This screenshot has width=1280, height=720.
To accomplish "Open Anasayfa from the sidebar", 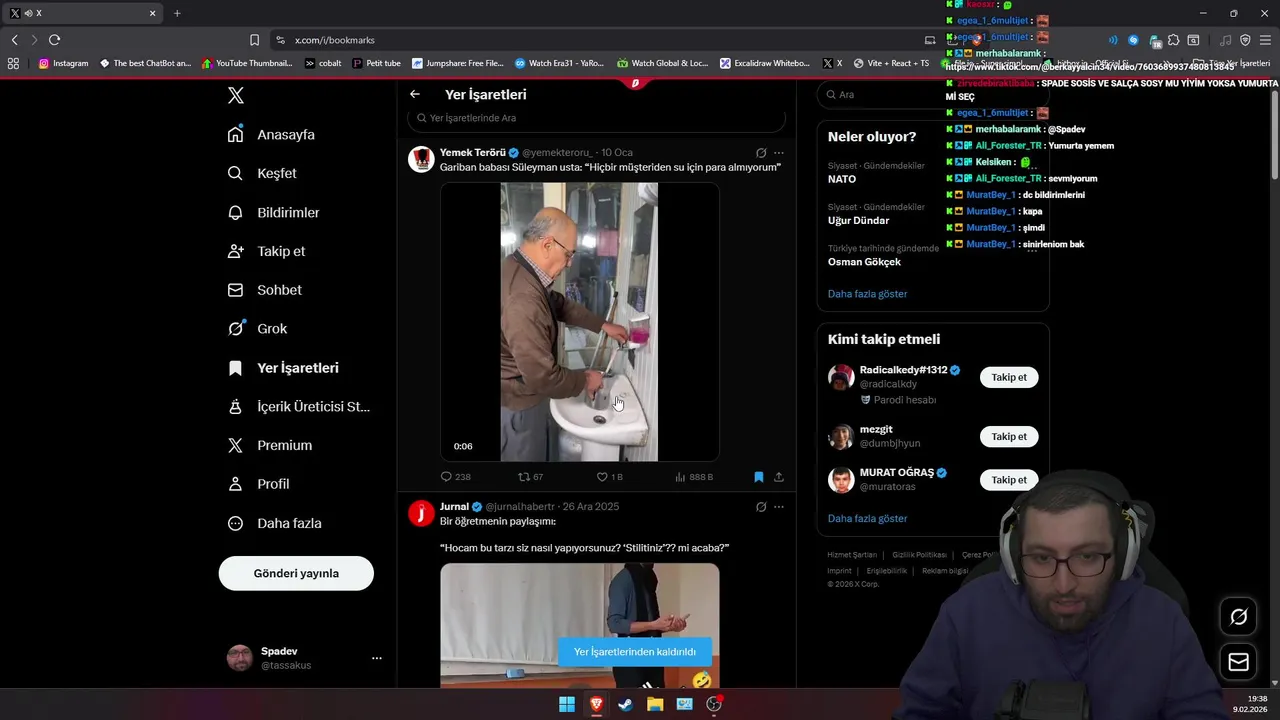I will [272, 134].
